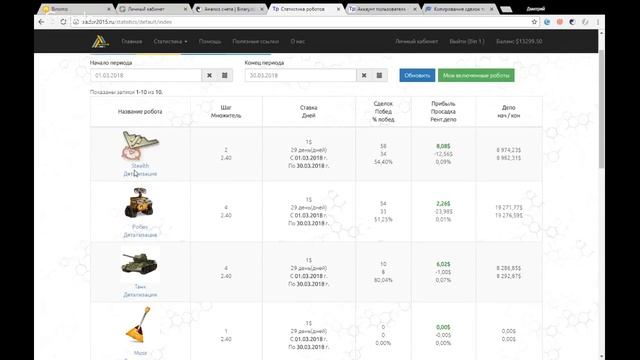The height and width of the screenshot is (360, 640).
Task: Open Полезные ссылки nav item
Action: [x=256, y=41]
